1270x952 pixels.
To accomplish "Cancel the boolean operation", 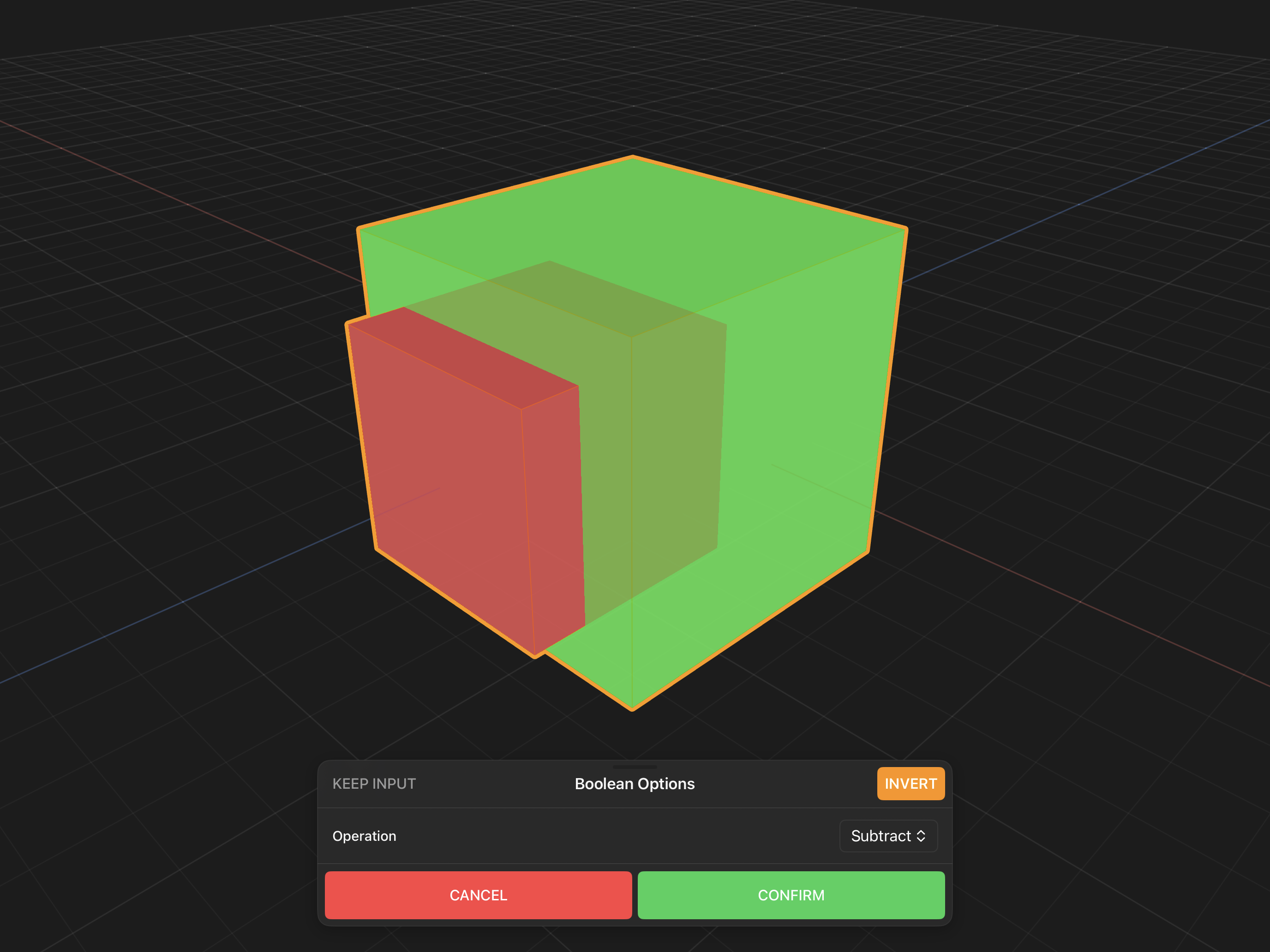I will pyautogui.click(x=478, y=895).
